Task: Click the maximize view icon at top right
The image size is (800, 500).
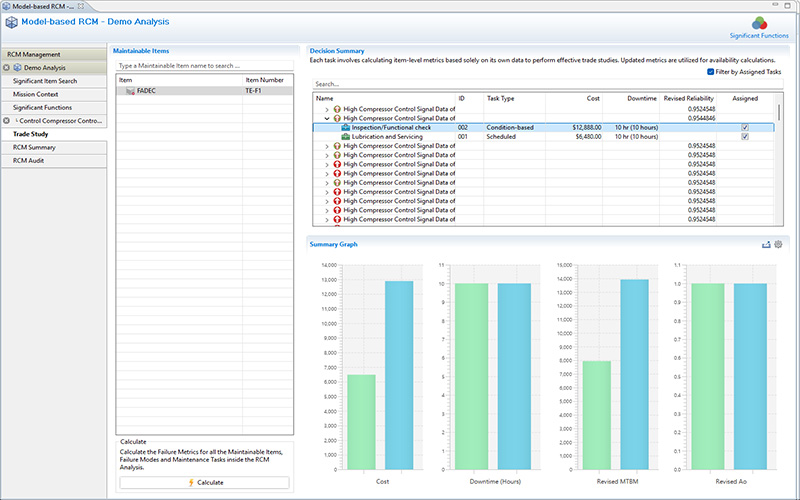Action: point(787,5)
